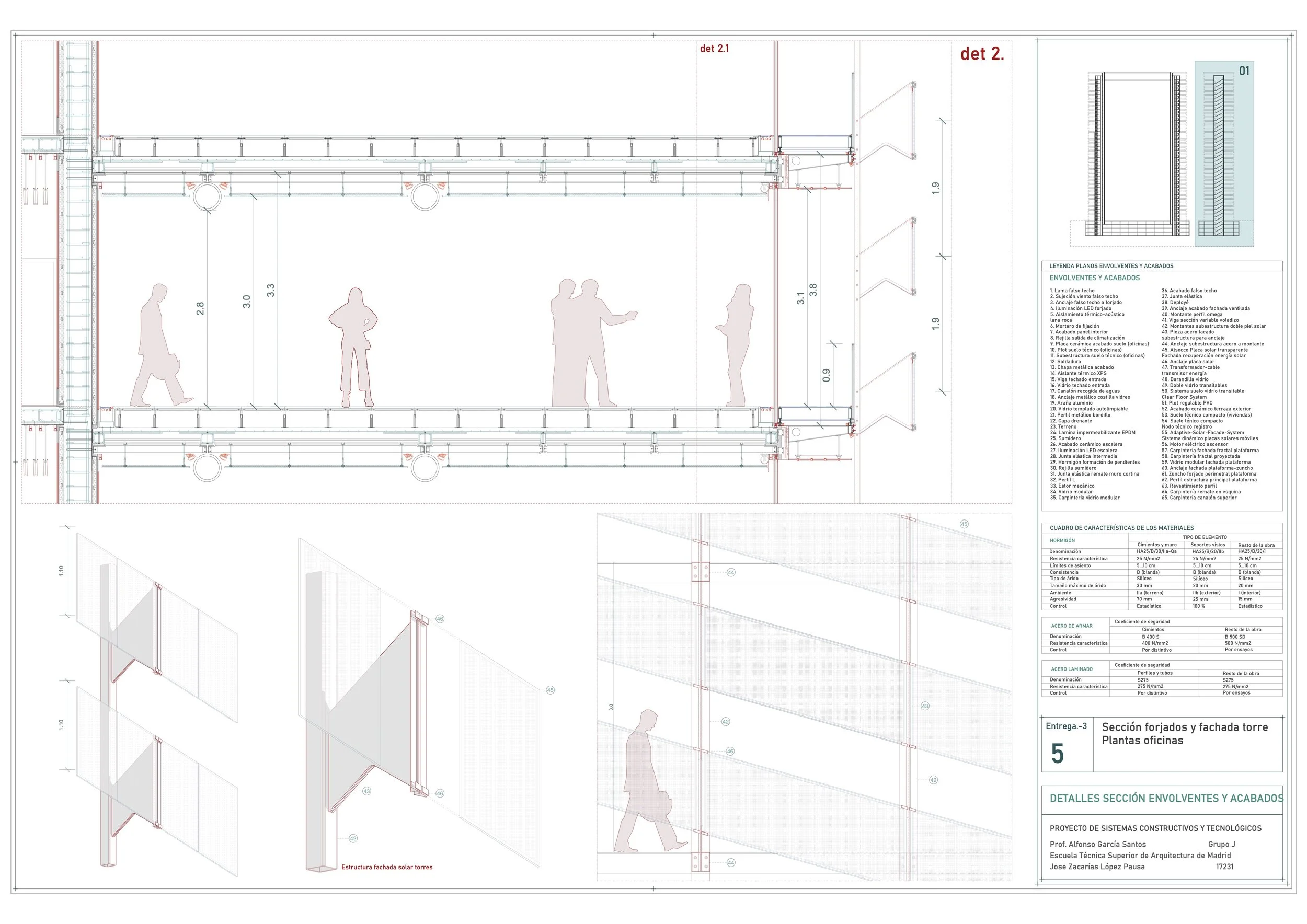Click 'Sección forjados y fachada torre' title
Image resolution: width=1307 pixels, height=924 pixels.
(x=1185, y=727)
